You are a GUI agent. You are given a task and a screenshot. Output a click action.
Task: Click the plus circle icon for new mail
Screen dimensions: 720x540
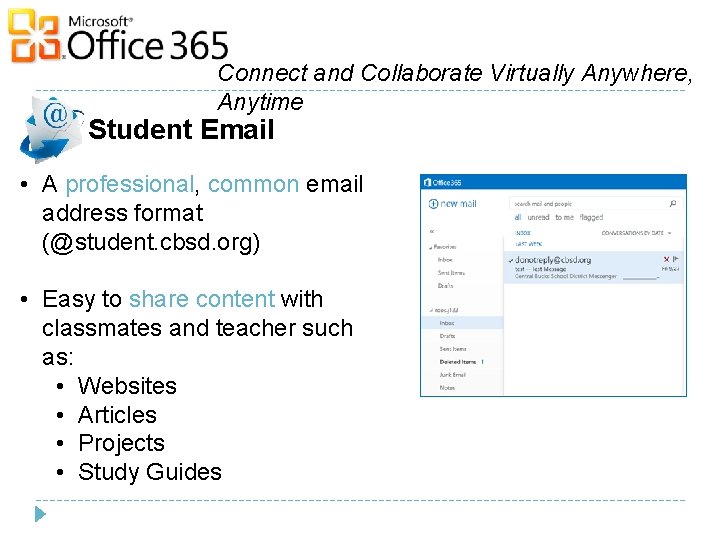(x=433, y=204)
